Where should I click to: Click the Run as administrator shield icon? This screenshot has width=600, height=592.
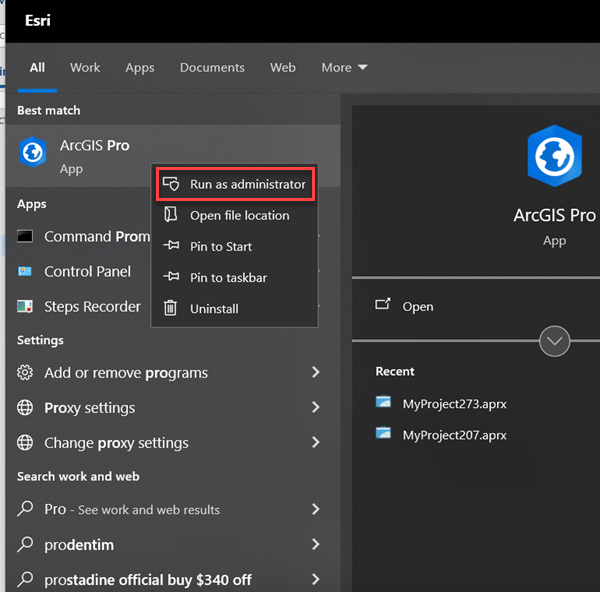[171, 184]
